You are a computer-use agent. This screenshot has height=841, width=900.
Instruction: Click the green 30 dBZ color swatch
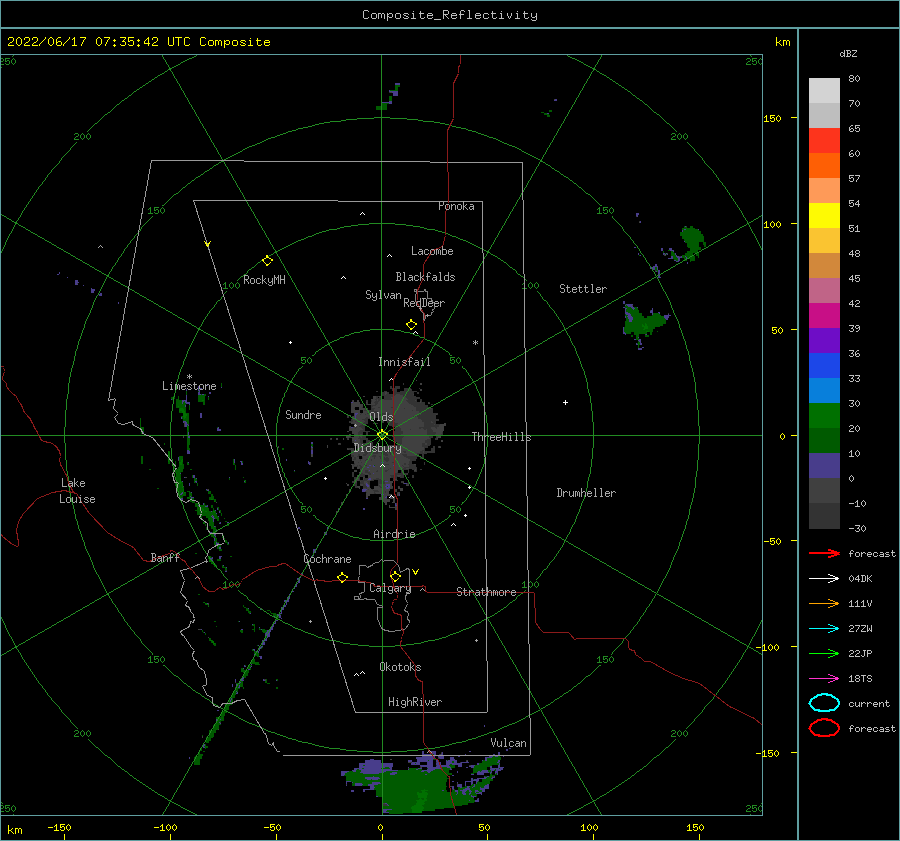tap(824, 416)
